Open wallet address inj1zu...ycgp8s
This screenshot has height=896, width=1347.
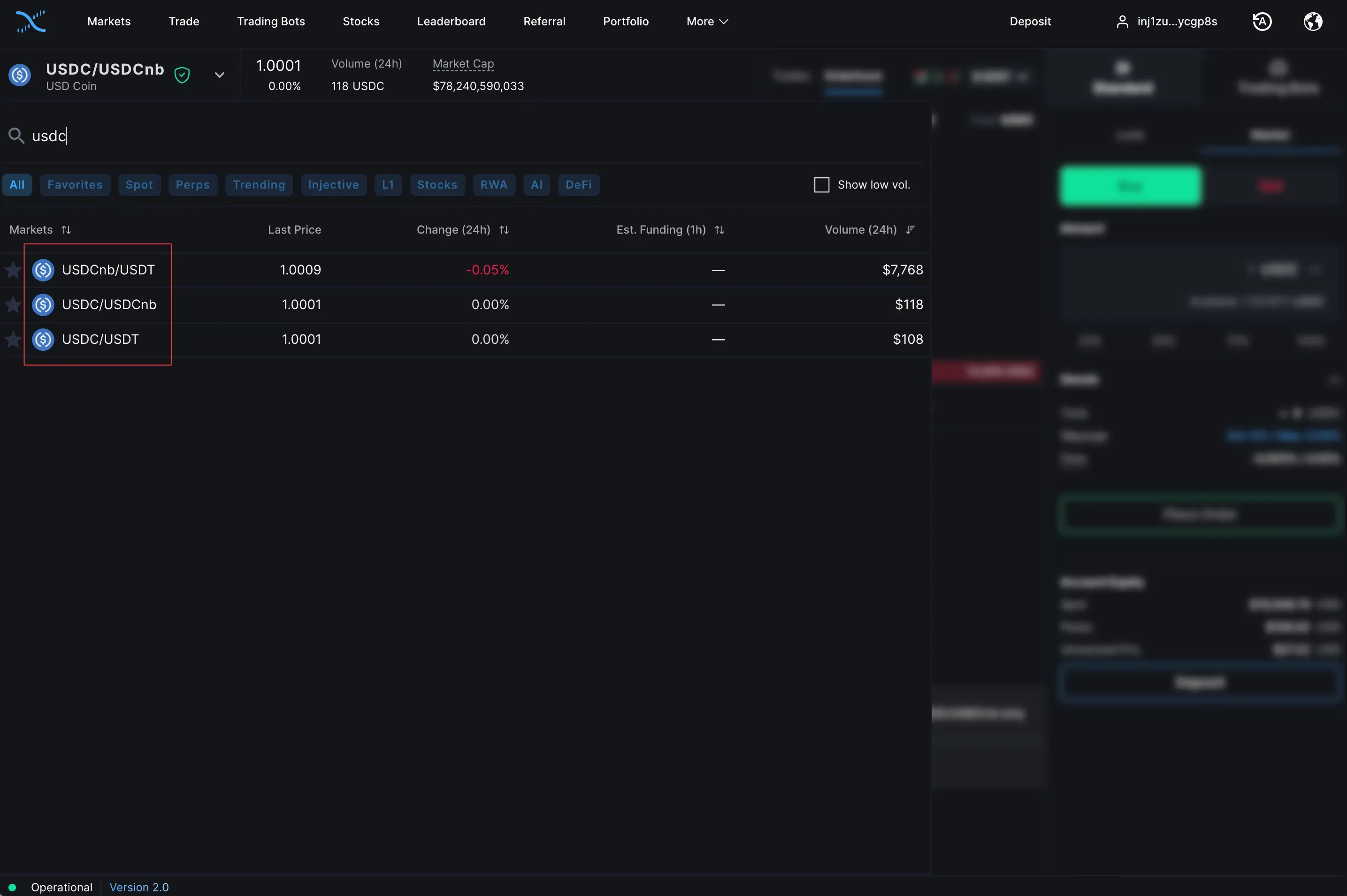[1177, 22]
